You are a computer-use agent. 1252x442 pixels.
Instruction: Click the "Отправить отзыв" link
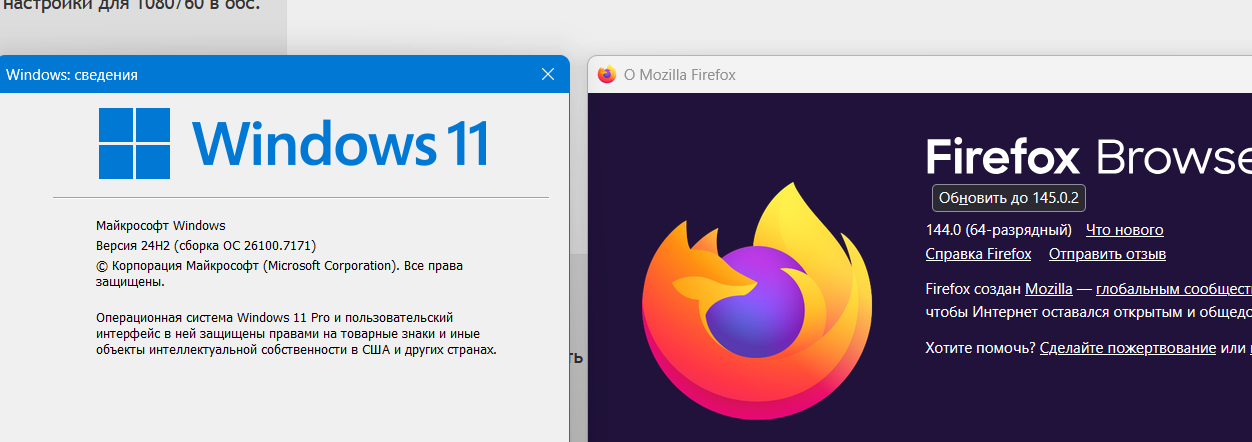(1107, 254)
